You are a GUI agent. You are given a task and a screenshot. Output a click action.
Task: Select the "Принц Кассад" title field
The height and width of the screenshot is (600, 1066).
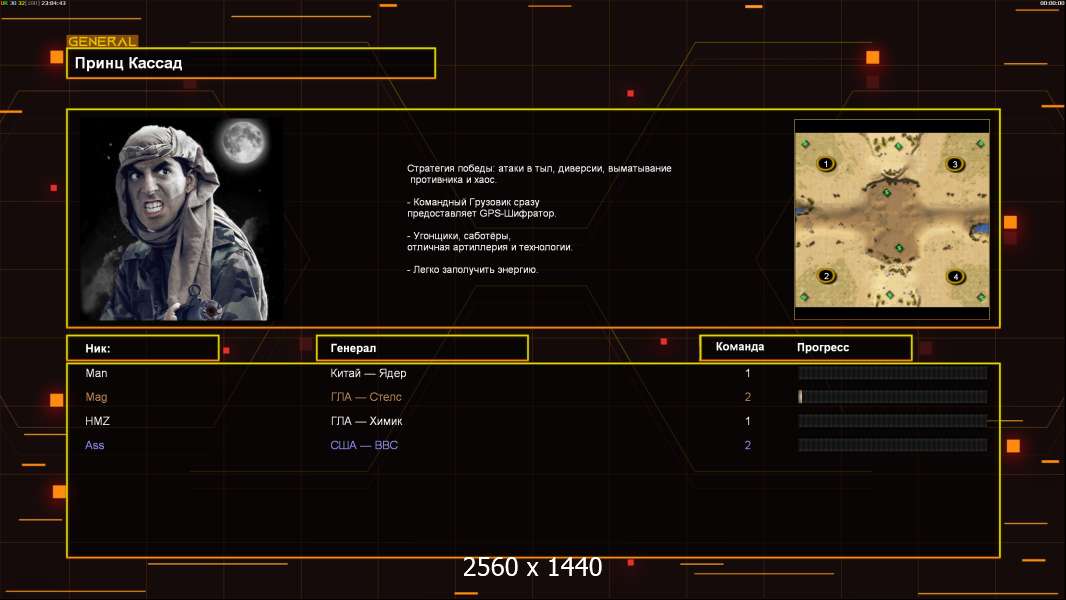tap(251, 63)
